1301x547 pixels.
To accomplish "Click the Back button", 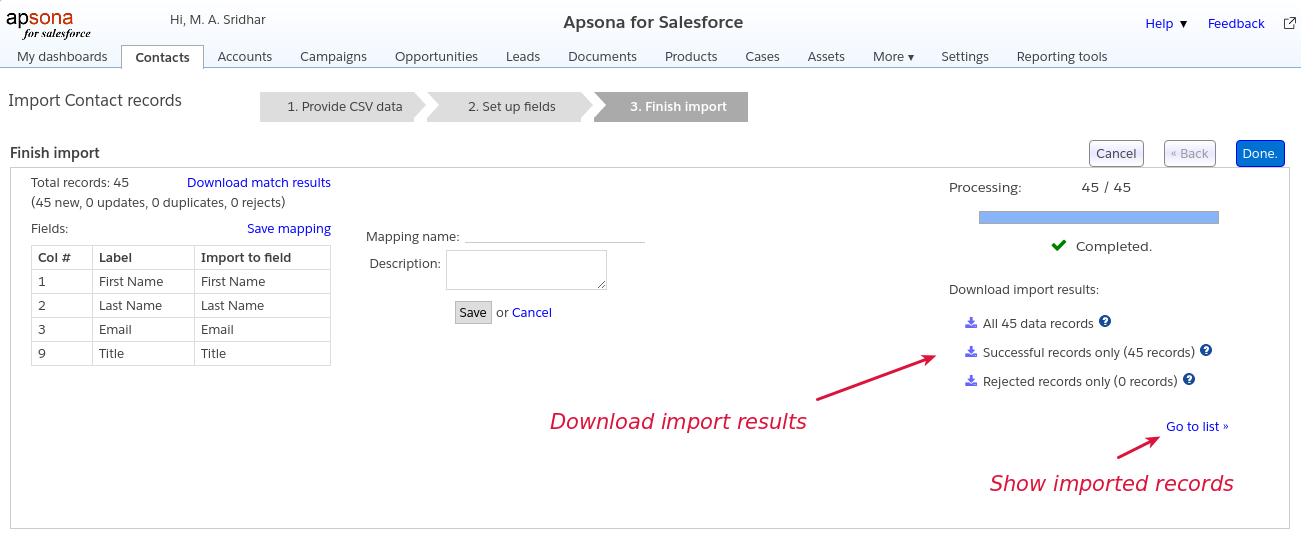I will 1190,153.
